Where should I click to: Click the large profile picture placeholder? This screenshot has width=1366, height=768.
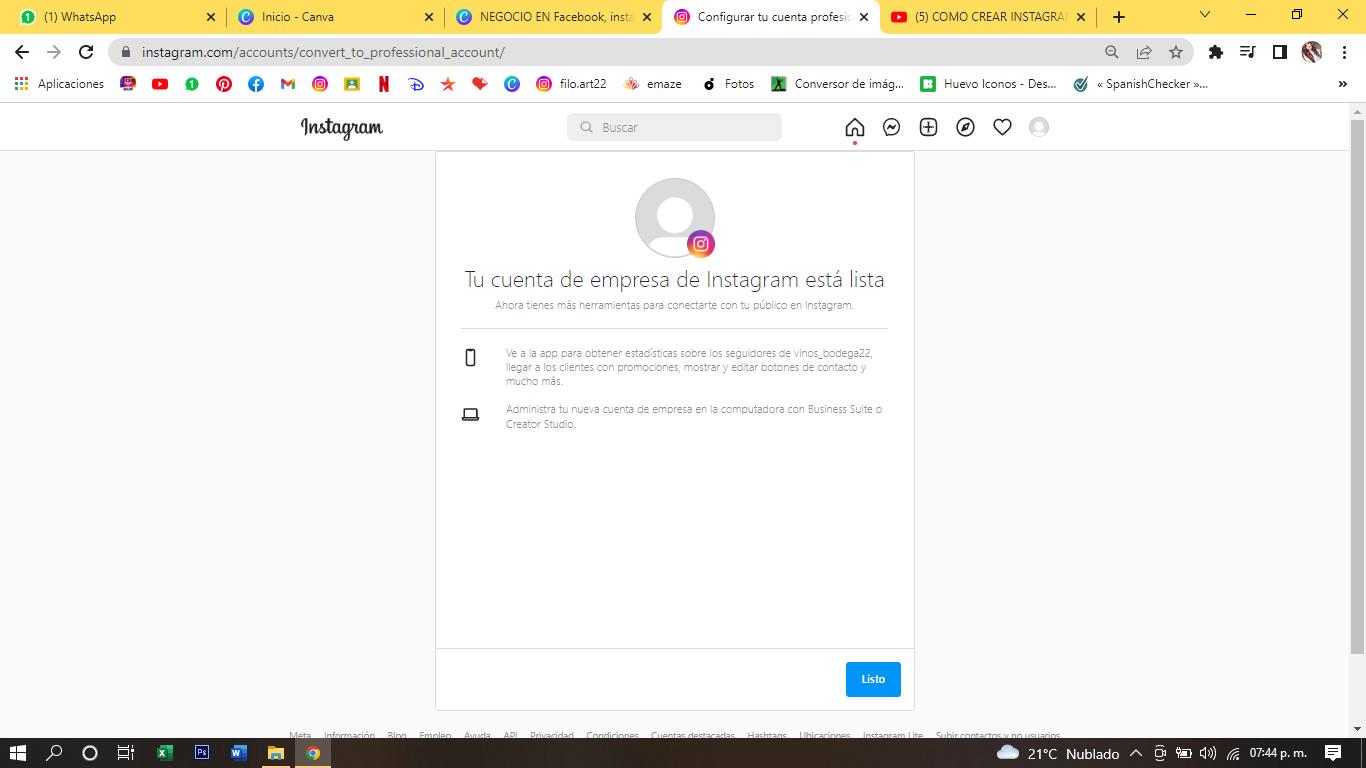675,218
